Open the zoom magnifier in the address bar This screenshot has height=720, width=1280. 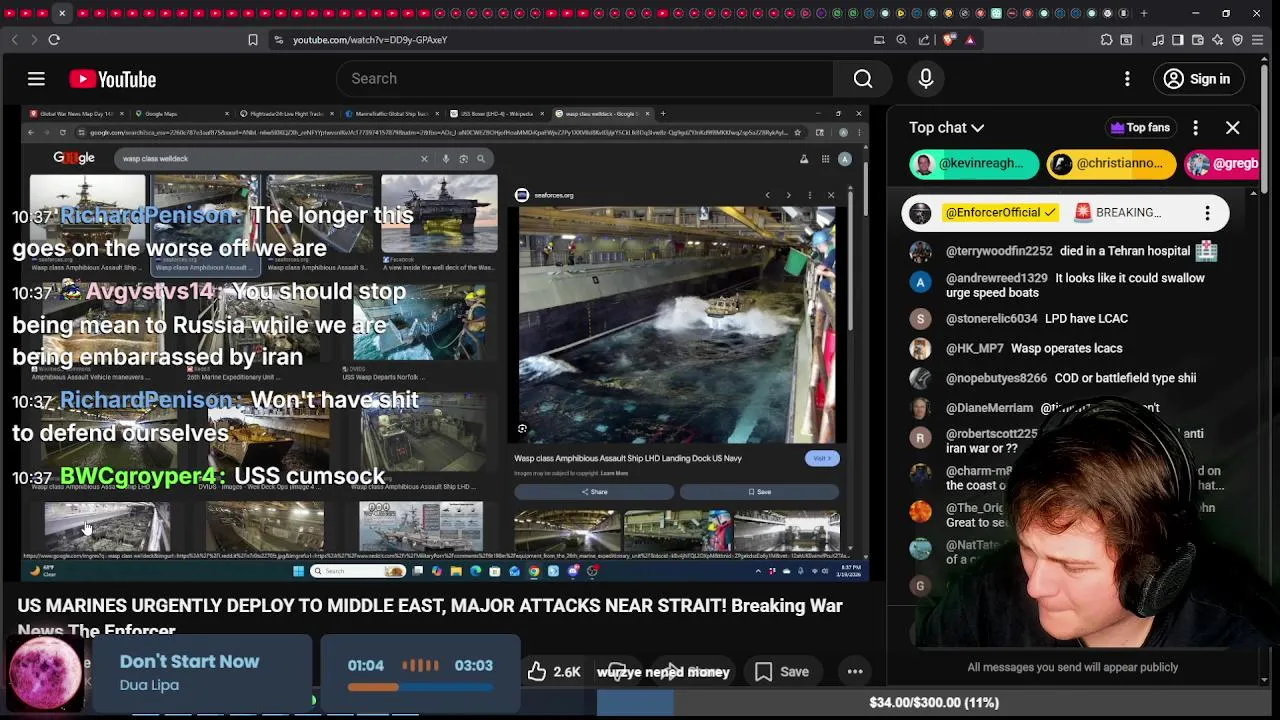click(x=901, y=40)
